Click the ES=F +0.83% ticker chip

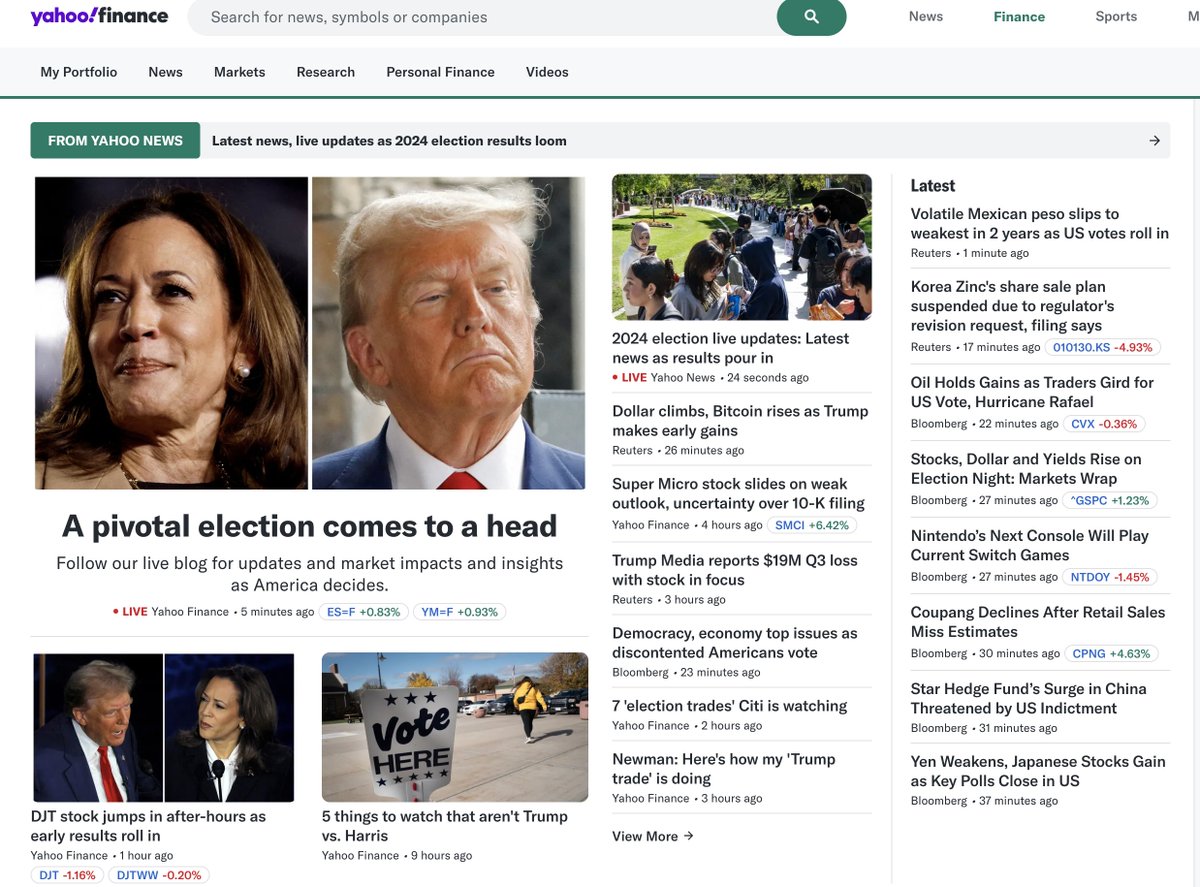tap(364, 612)
